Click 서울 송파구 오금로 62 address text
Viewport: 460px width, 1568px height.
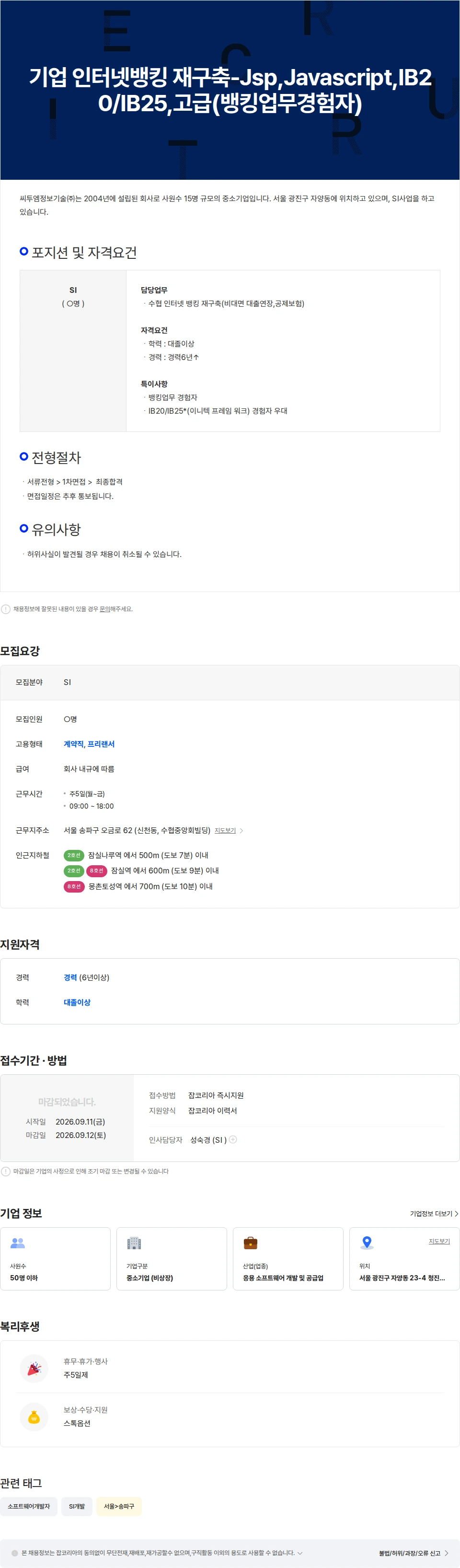(x=137, y=830)
